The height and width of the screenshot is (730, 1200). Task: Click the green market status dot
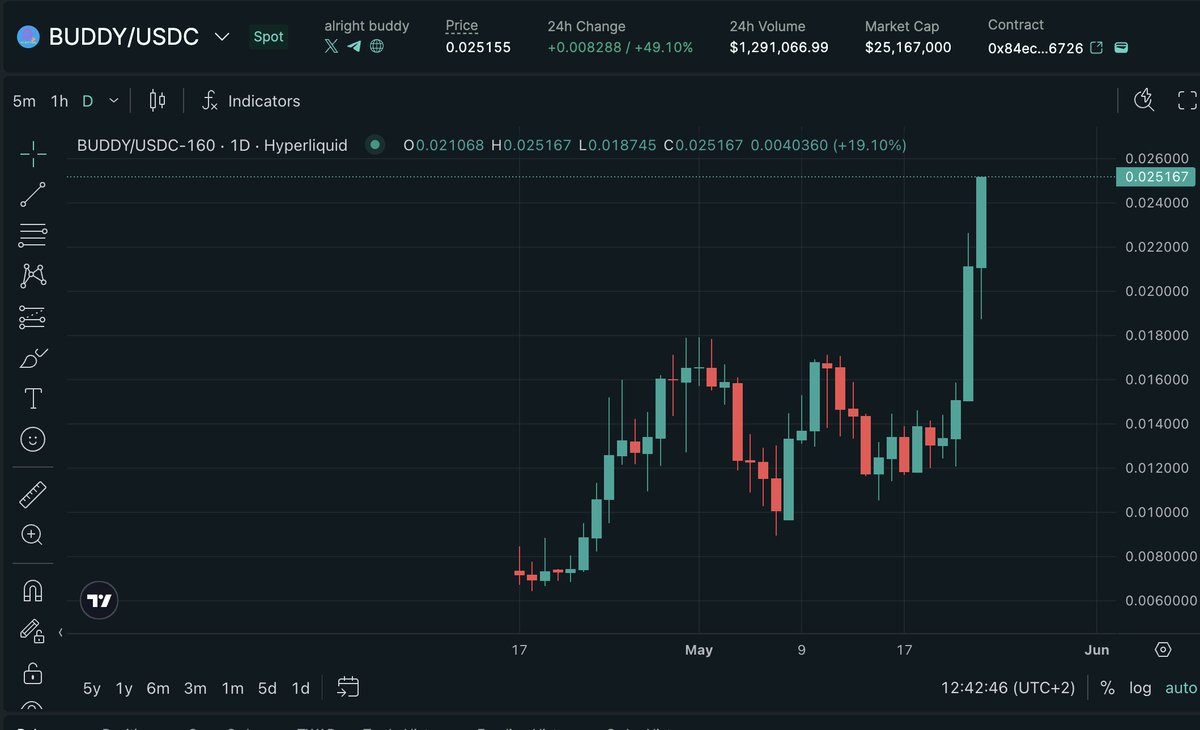pyautogui.click(x=375, y=145)
